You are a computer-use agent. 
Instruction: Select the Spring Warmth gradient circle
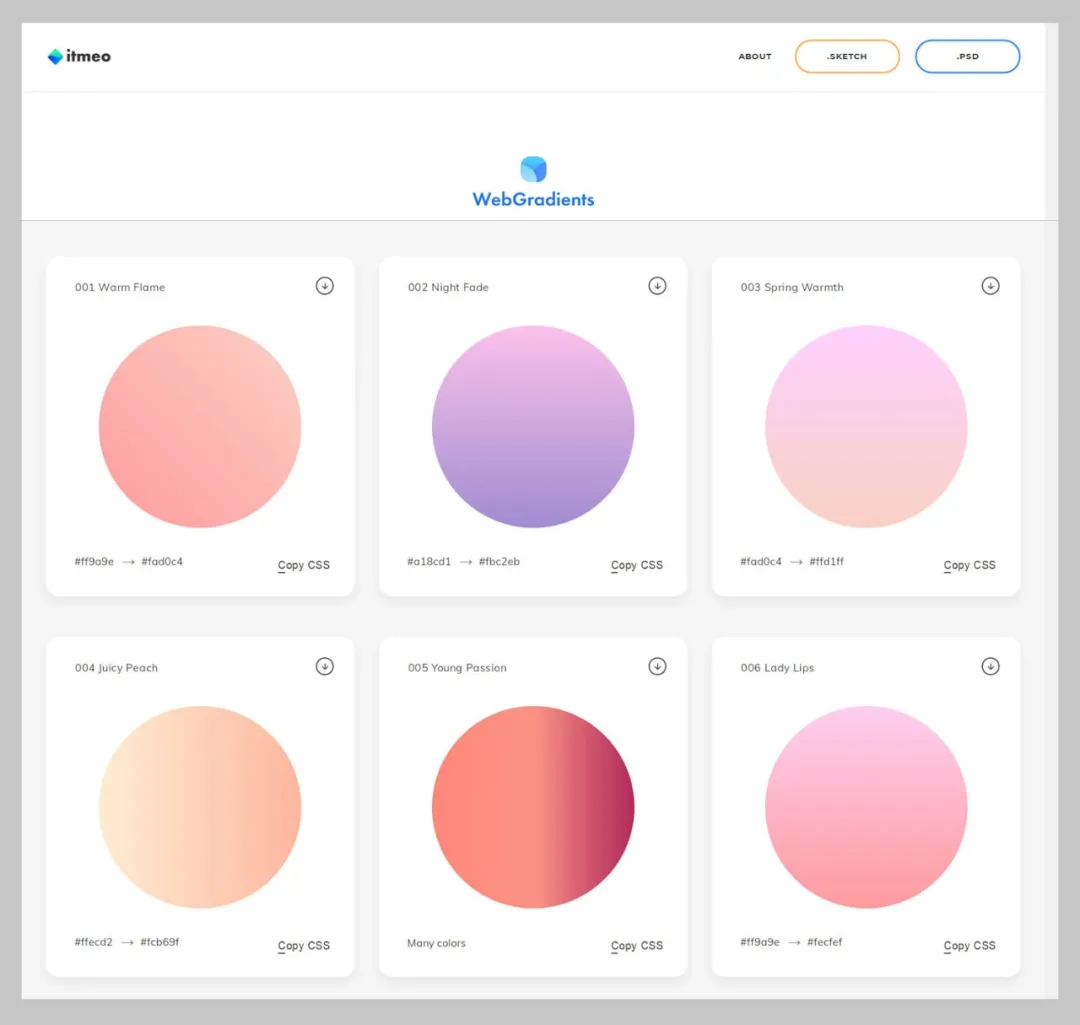coord(866,426)
